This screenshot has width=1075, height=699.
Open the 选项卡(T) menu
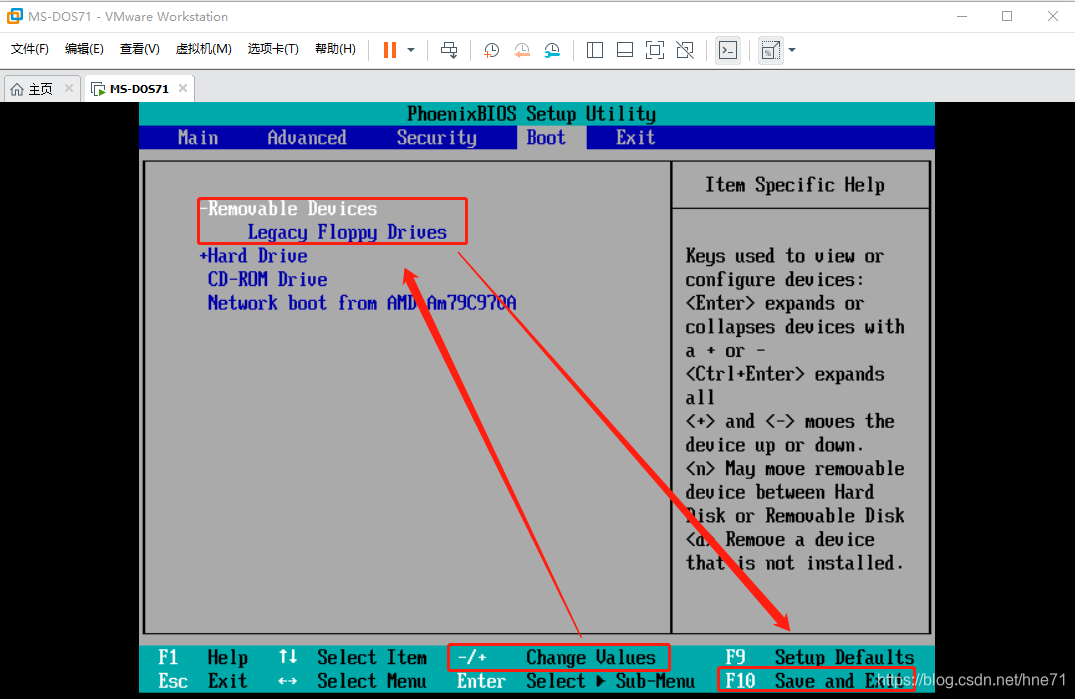(x=273, y=49)
